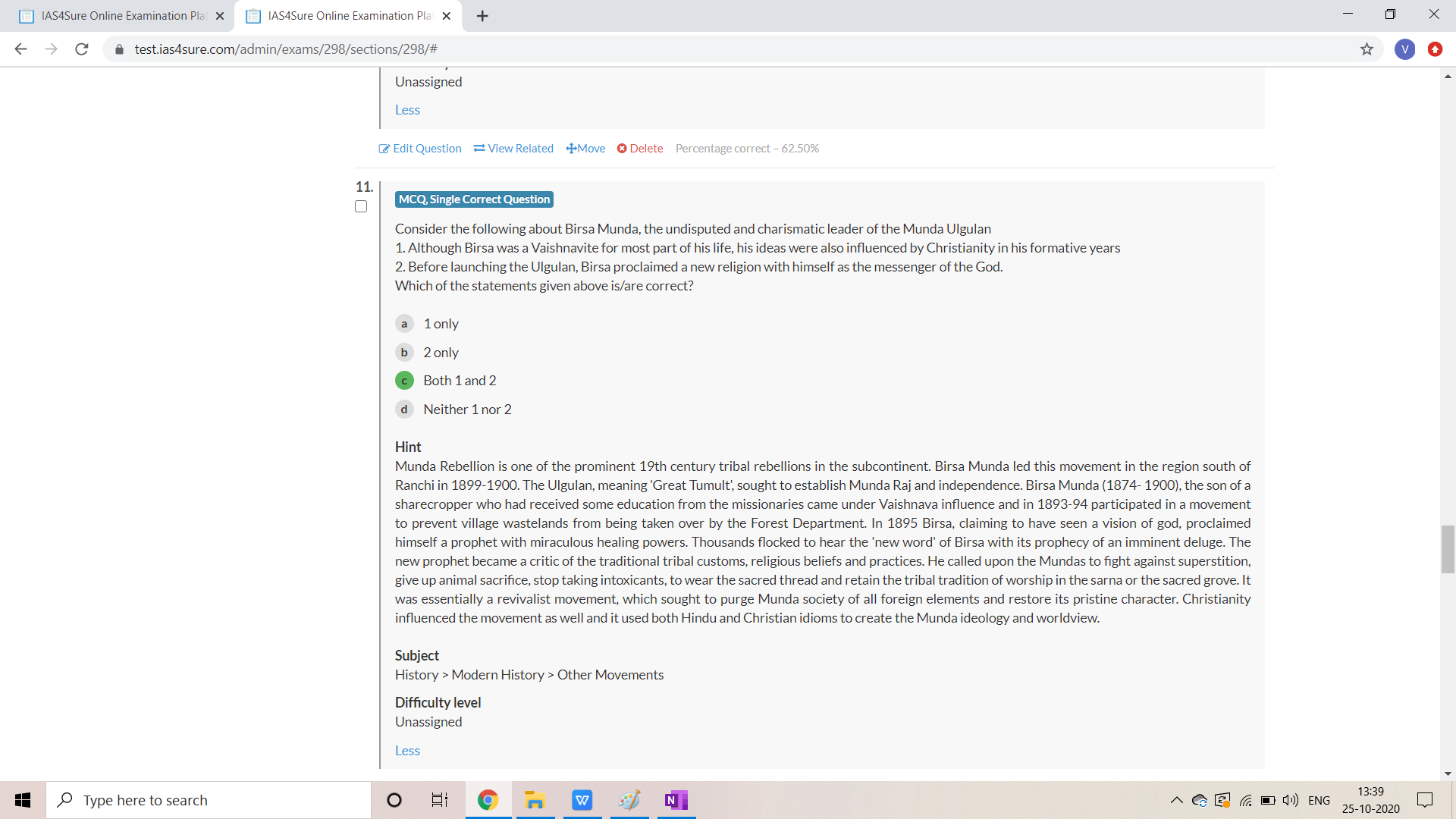Collapse the previous question with Less link
This screenshot has height=819, width=1456.
(x=407, y=110)
